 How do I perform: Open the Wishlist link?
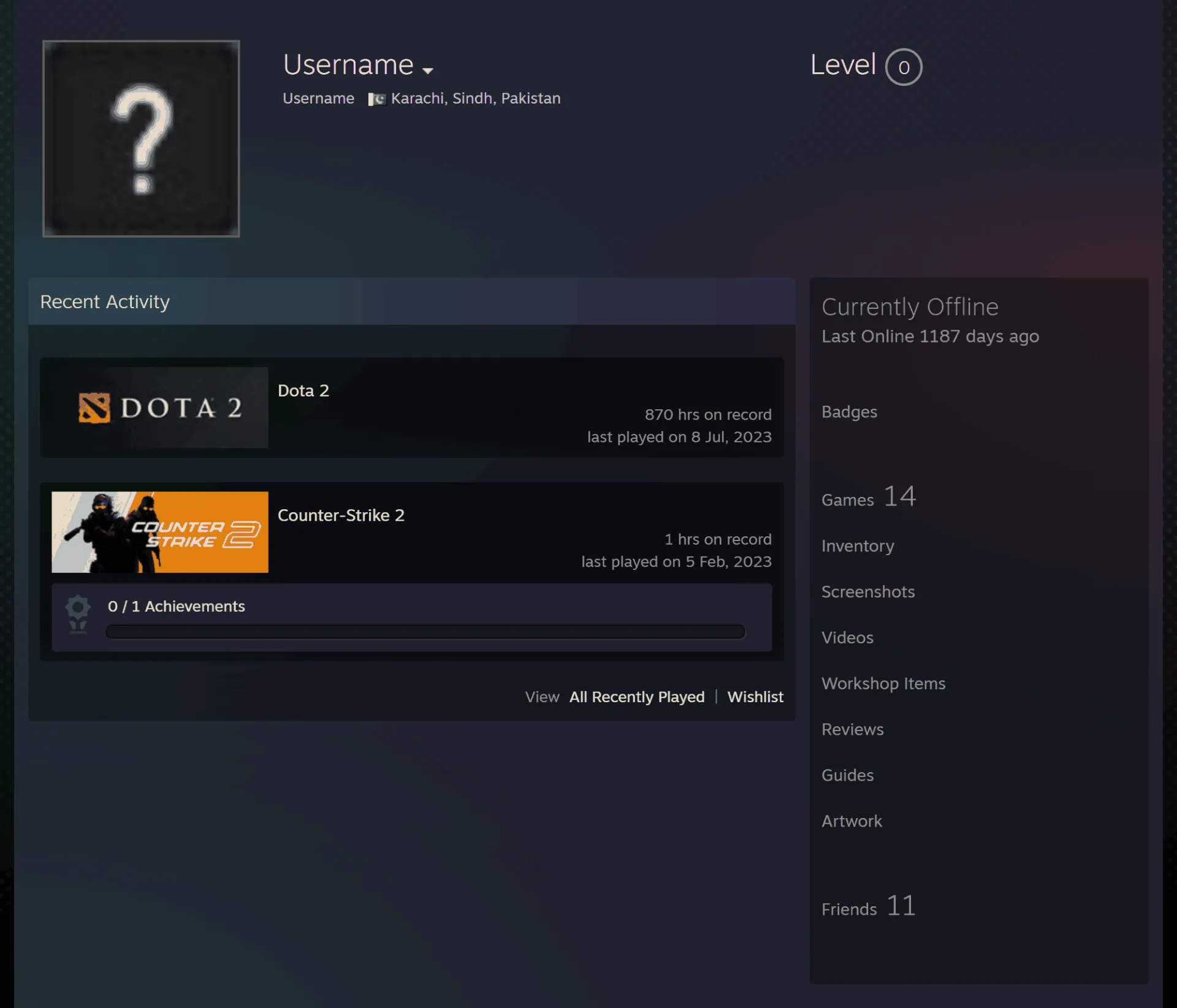755,697
